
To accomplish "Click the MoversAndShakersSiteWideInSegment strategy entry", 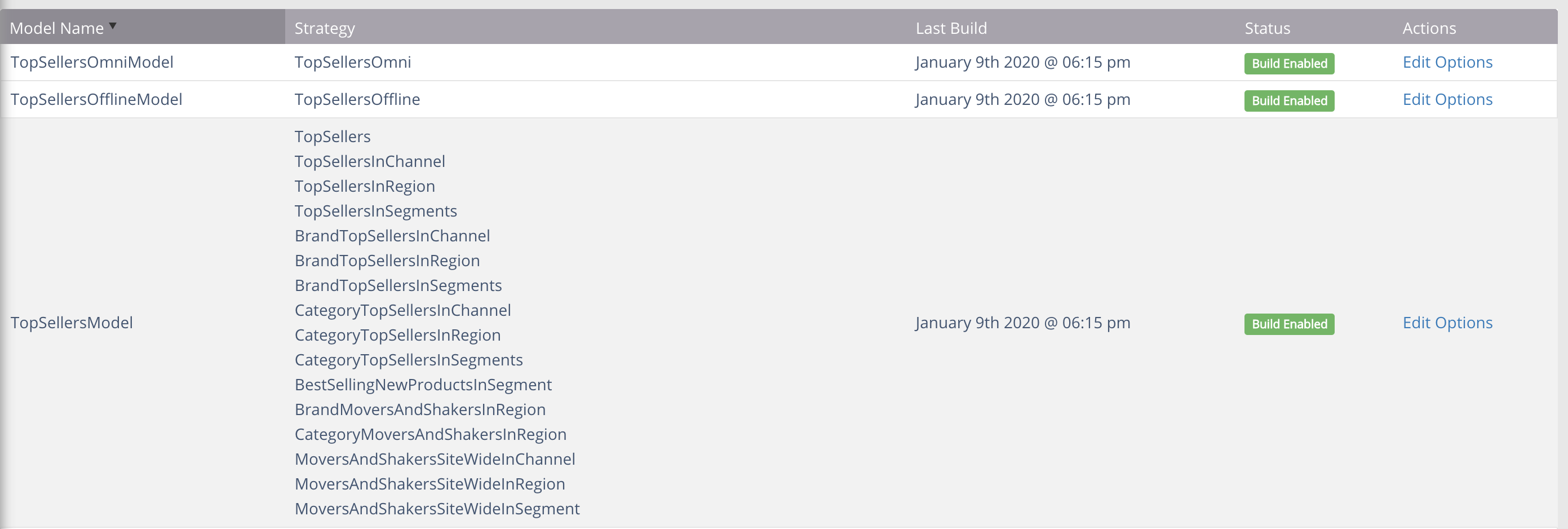I will tap(437, 509).
